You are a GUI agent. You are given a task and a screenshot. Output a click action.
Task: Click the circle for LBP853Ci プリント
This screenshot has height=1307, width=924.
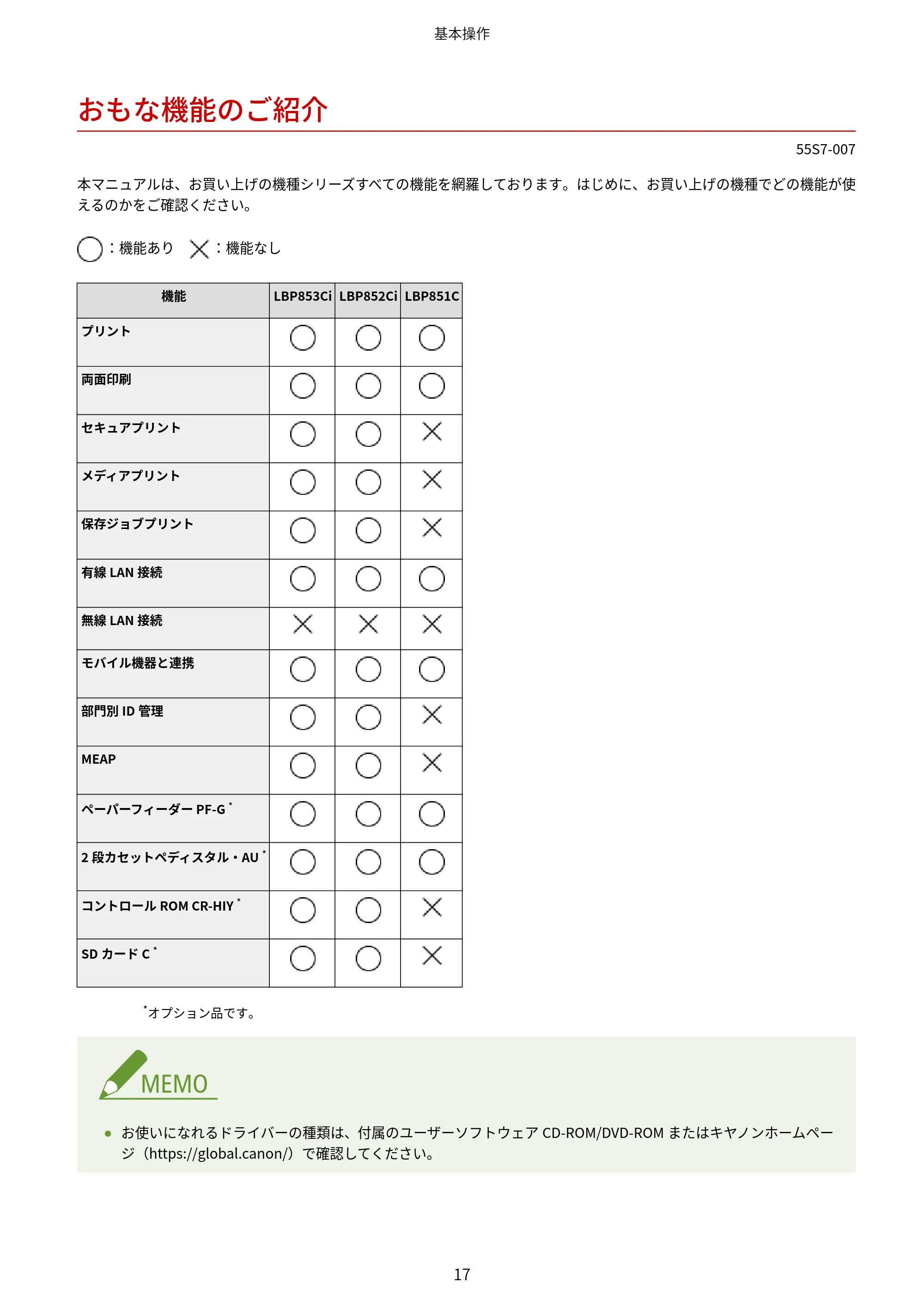click(x=303, y=338)
